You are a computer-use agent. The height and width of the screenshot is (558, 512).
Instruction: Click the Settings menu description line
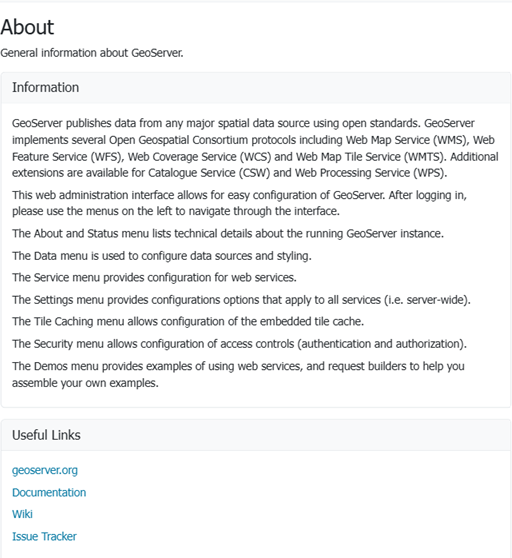pyautogui.click(x=241, y=300)
